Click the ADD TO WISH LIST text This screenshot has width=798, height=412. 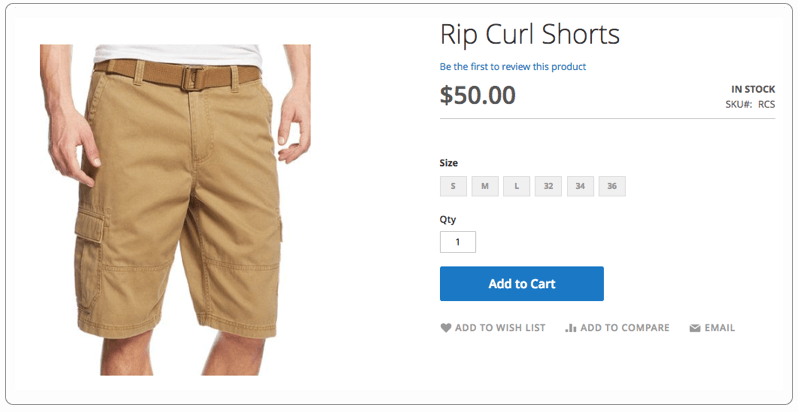pyautogui.click(x=500, y=328)
